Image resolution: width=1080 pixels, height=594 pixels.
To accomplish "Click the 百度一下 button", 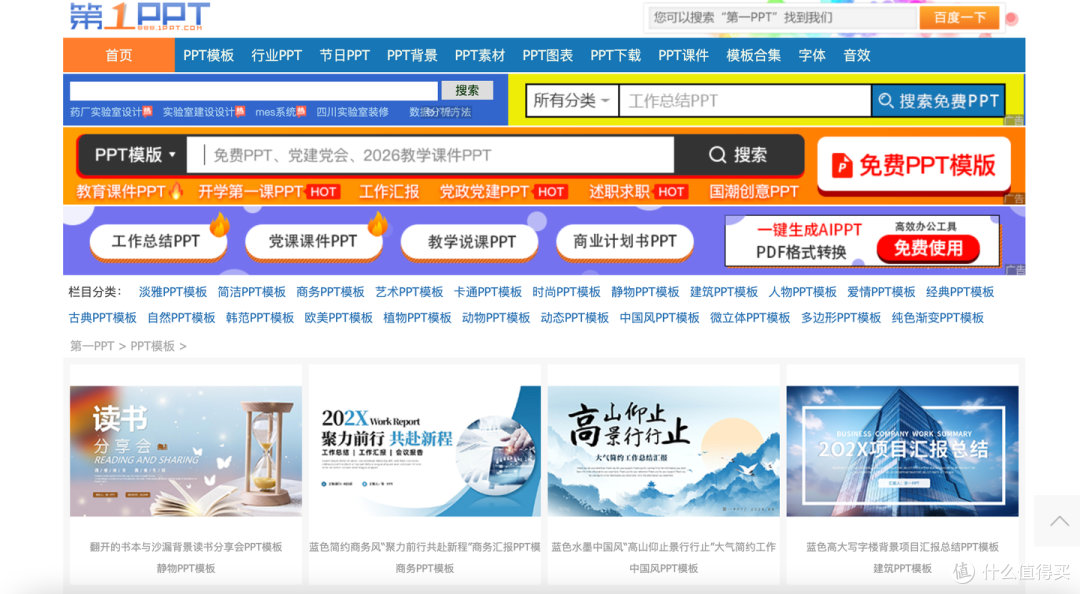I will (x=959, y=18).
